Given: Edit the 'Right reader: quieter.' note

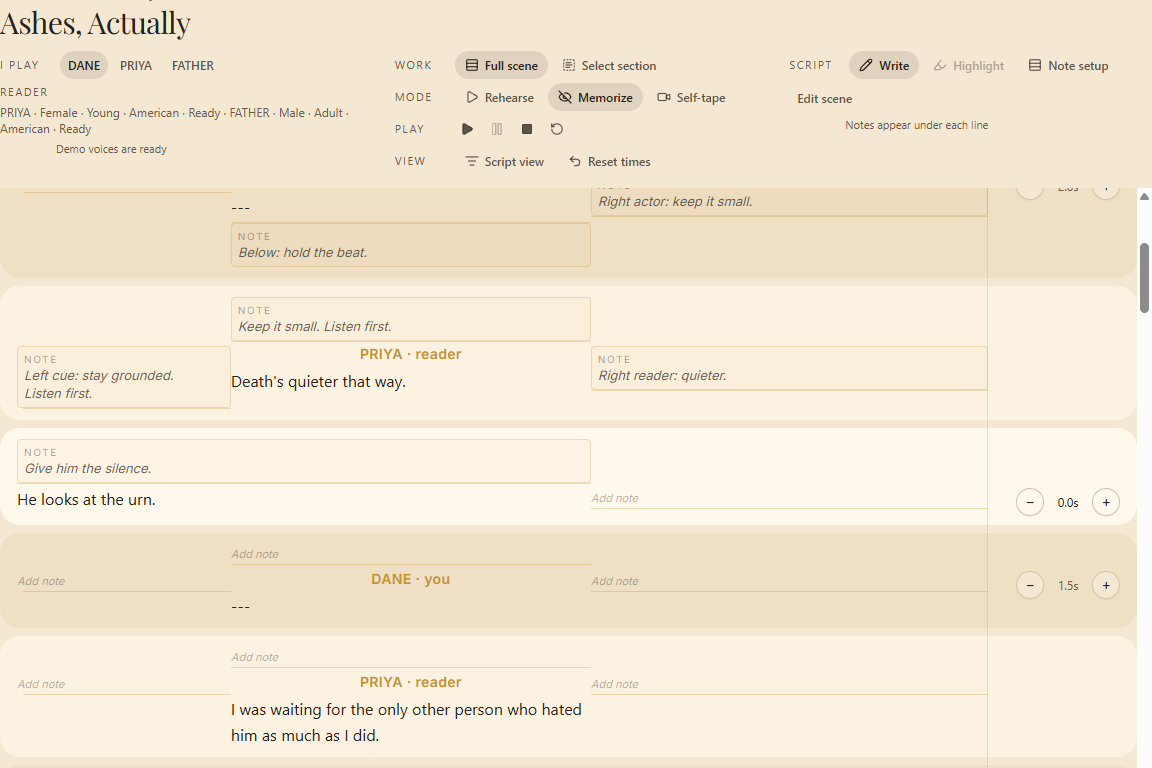Looking at the screenshot, I should 789,368.
